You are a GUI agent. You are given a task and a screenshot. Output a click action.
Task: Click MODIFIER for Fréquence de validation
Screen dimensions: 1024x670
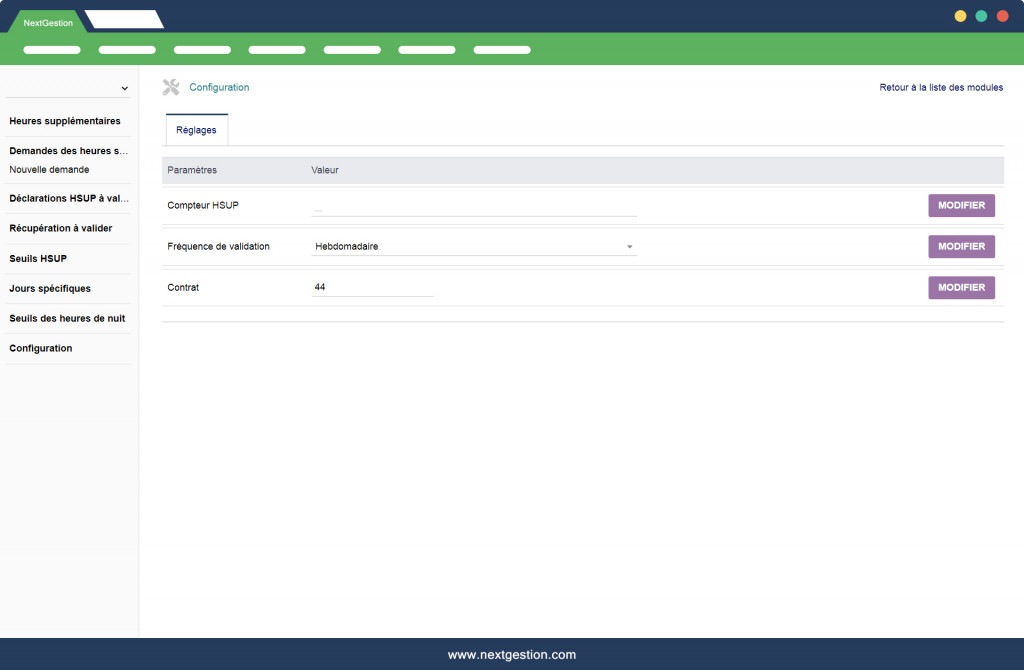[x=961, y=246]
